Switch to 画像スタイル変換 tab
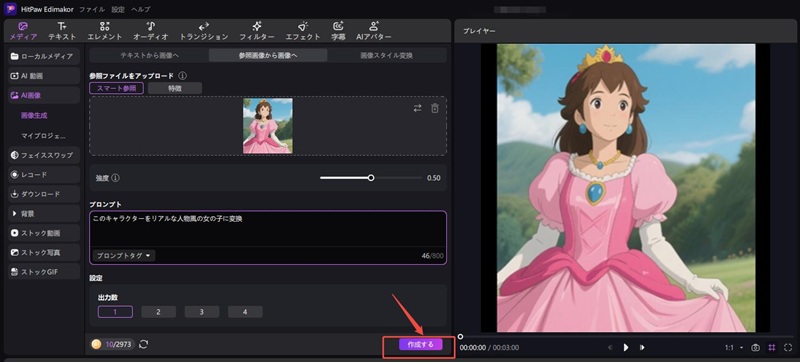This screenshot has height=362, width=800. (387, 55)
